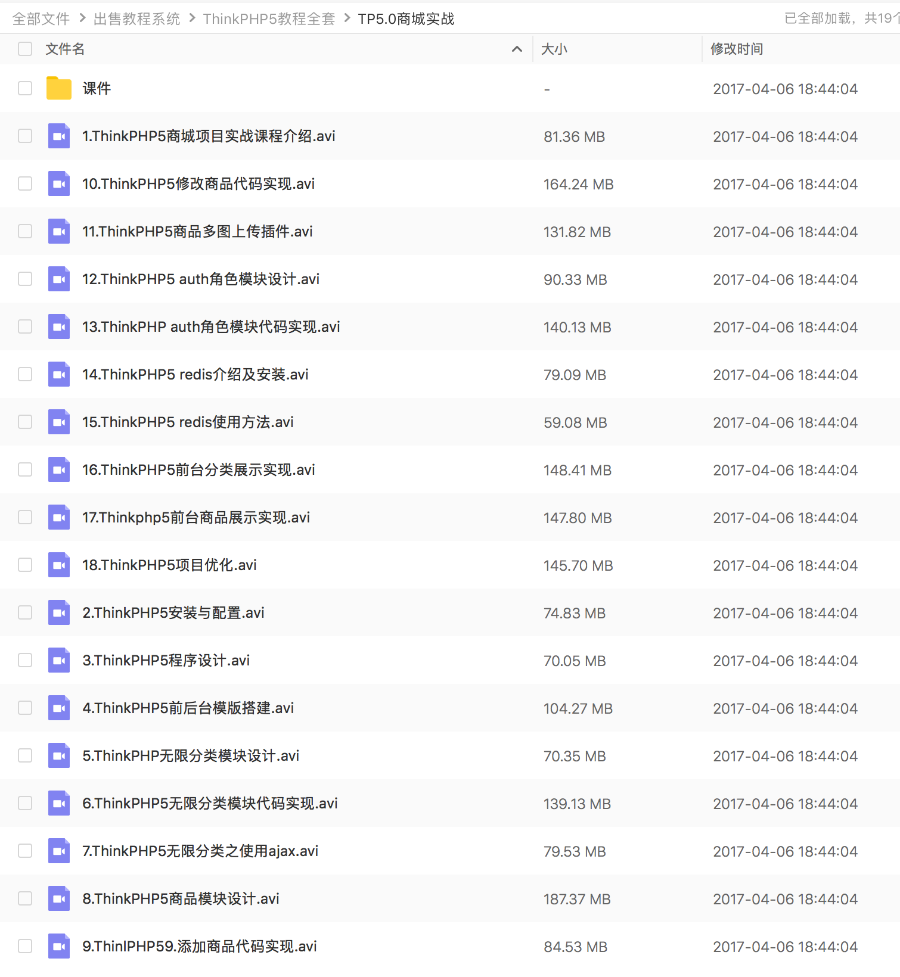Open file 17.Thinkphp5前台商品展示实现.avi
The image size is (900, 977).
pyautogui.click(x=196, y=517)
